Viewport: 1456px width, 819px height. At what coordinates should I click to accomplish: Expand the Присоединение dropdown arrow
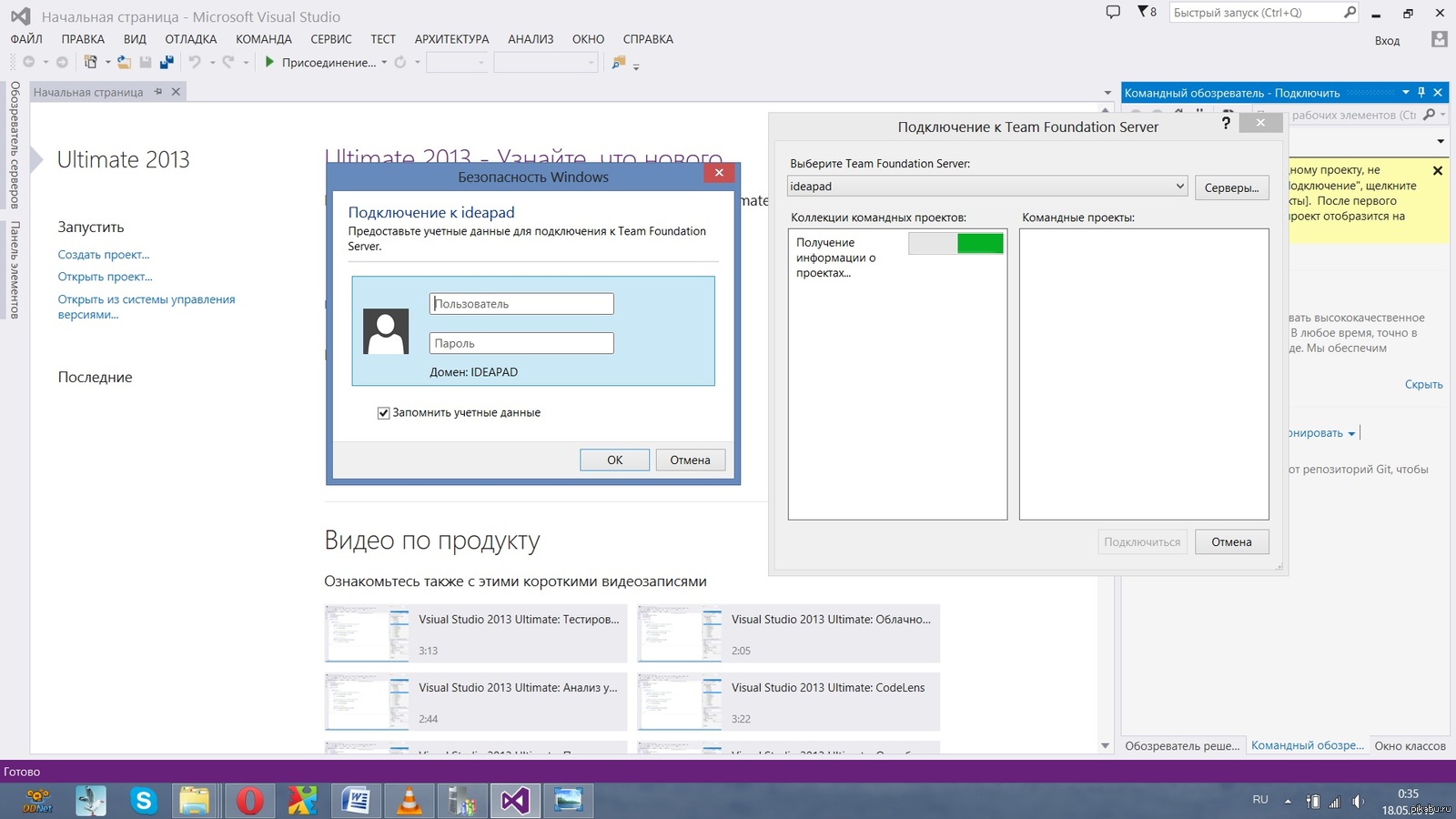[384, 62]
